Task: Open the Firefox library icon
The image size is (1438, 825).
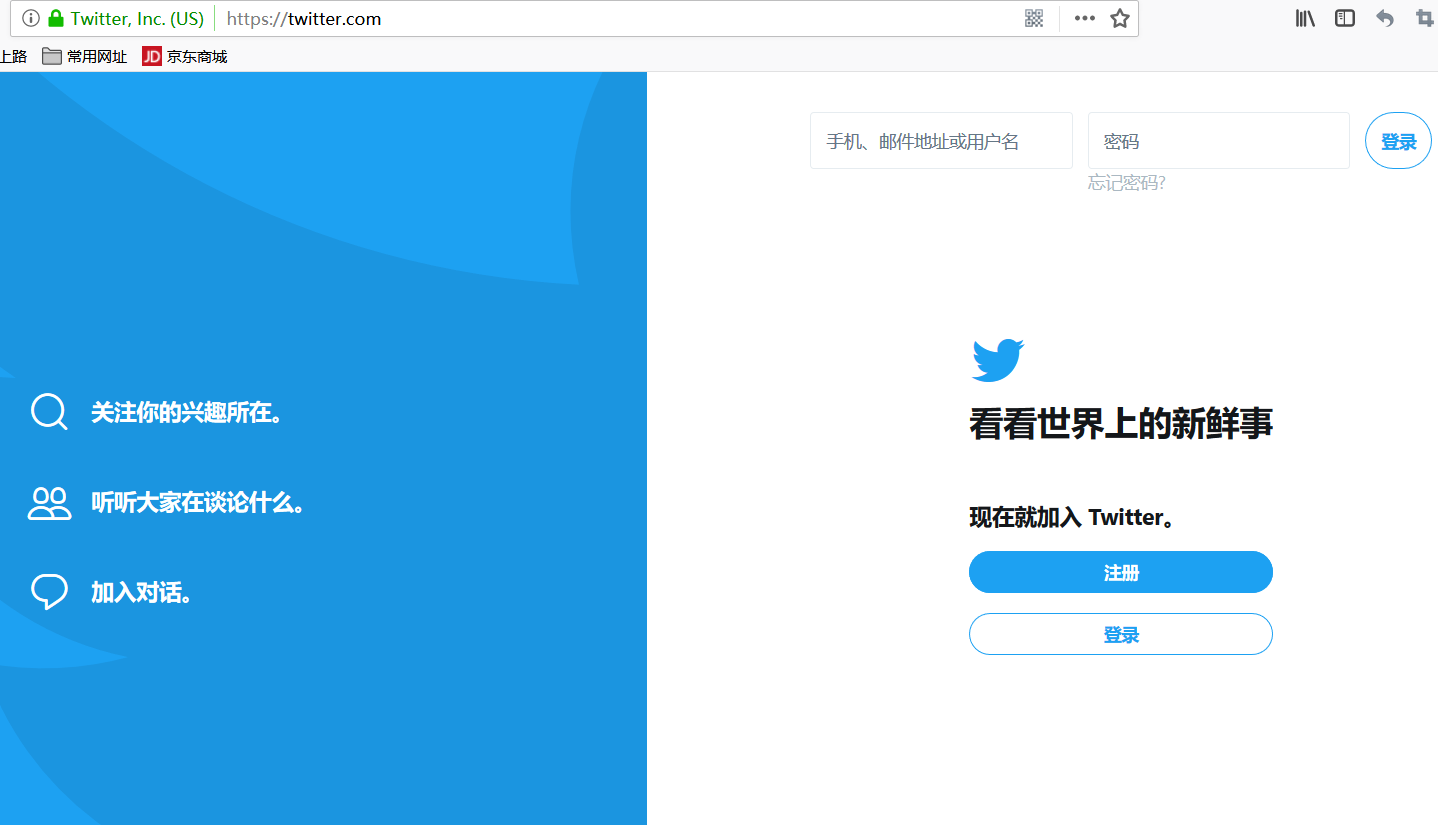Action: tap(1305, 18)
